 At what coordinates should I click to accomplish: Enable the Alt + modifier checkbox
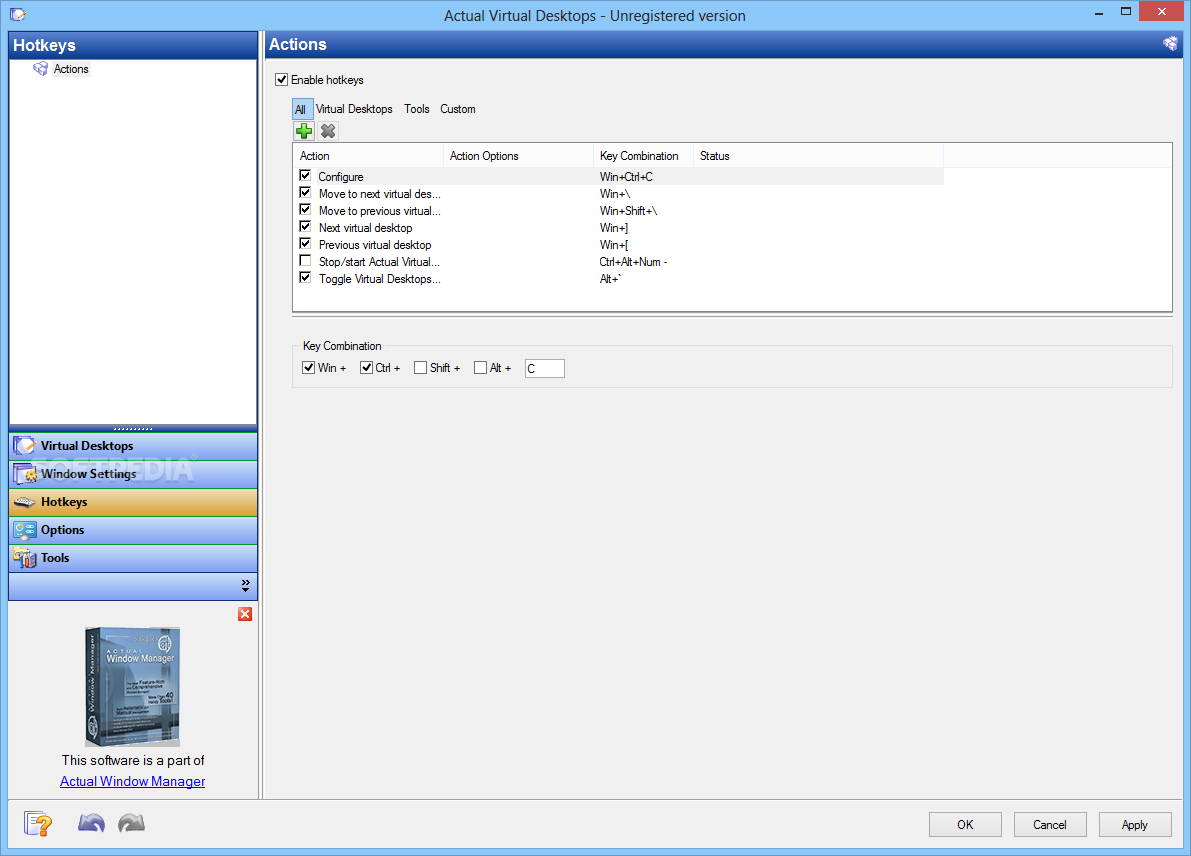point(480,368)
